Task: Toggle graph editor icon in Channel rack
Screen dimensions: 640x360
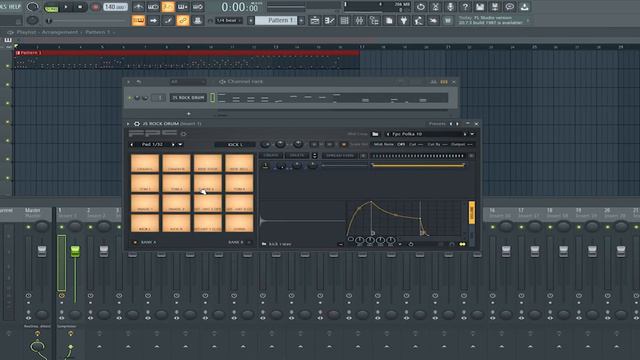Action: (433, 82)
